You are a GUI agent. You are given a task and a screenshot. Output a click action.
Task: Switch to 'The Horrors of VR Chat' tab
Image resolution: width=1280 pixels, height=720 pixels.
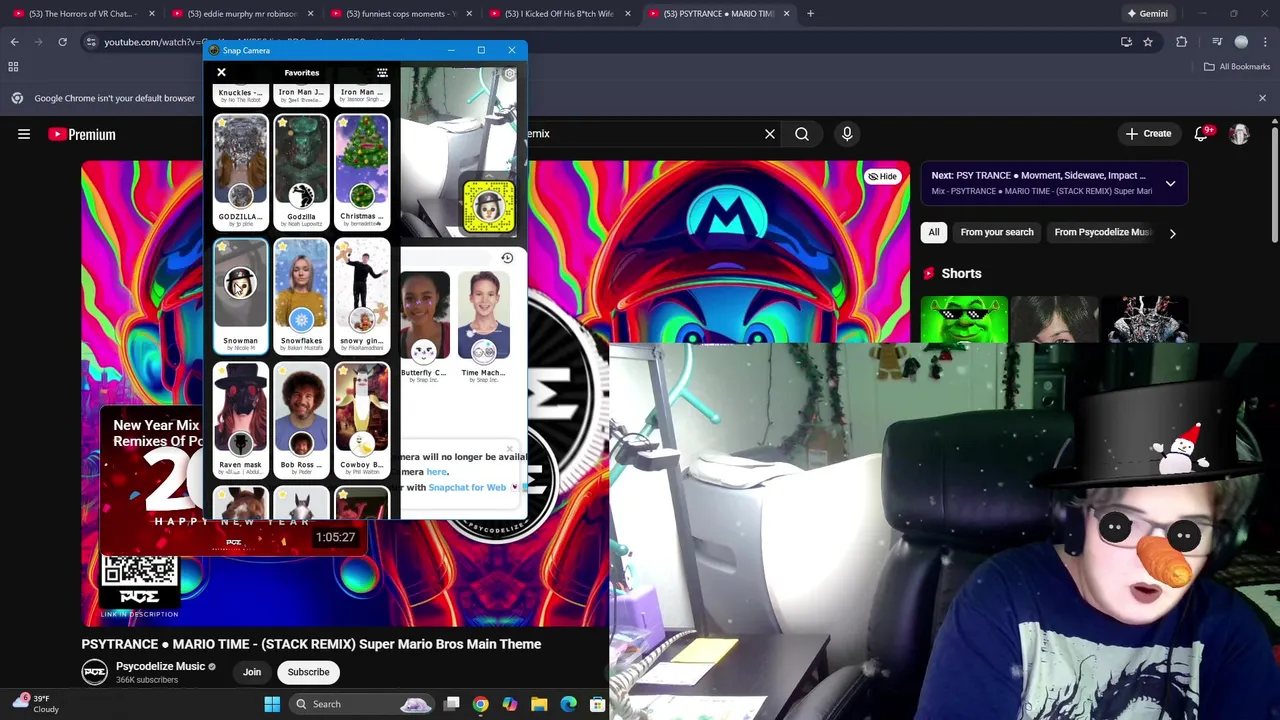(x=83, y=14)
